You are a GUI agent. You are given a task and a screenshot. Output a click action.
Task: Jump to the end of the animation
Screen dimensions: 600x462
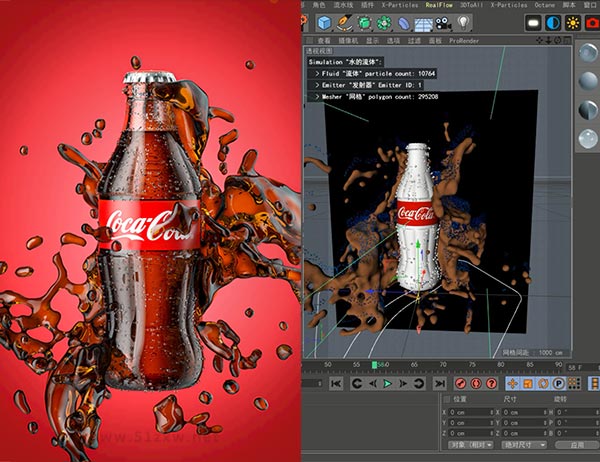coord(440,383)
